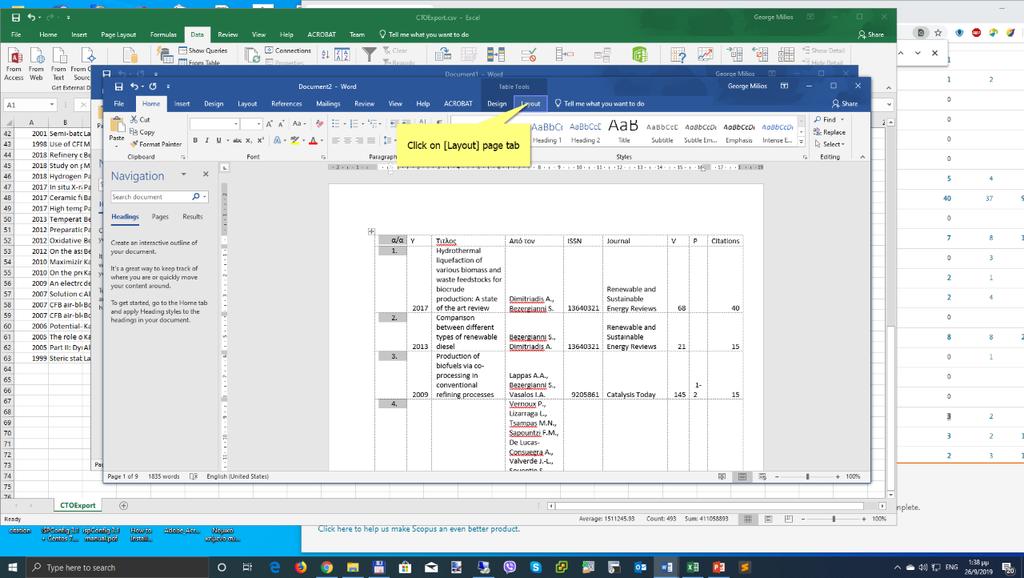
Task: Add a new sheet in Excel
Action: 123,506
